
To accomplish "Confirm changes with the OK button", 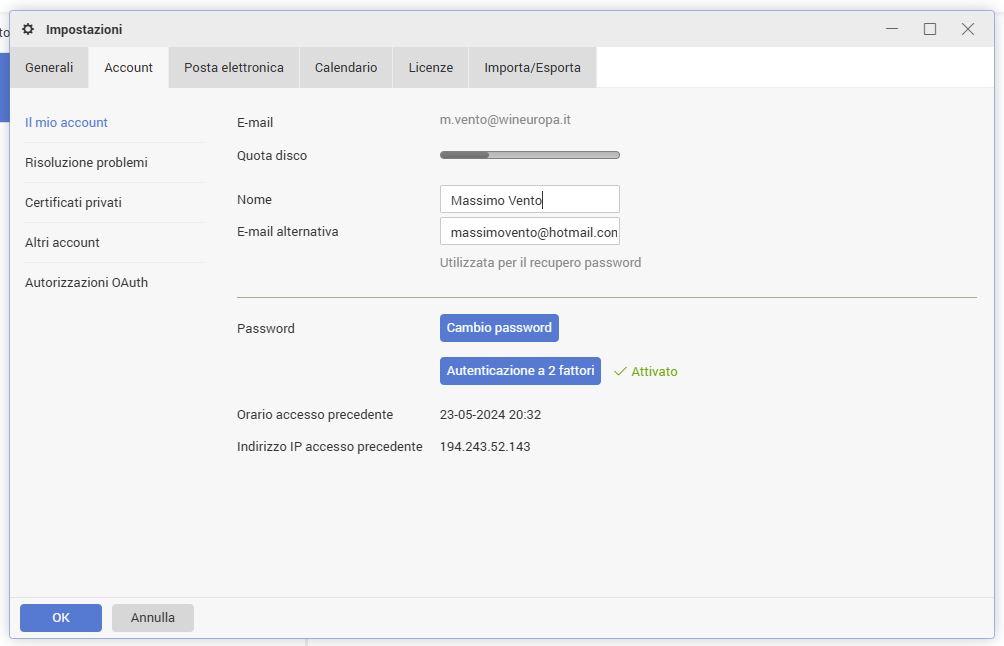I will (x=61, y=618).
